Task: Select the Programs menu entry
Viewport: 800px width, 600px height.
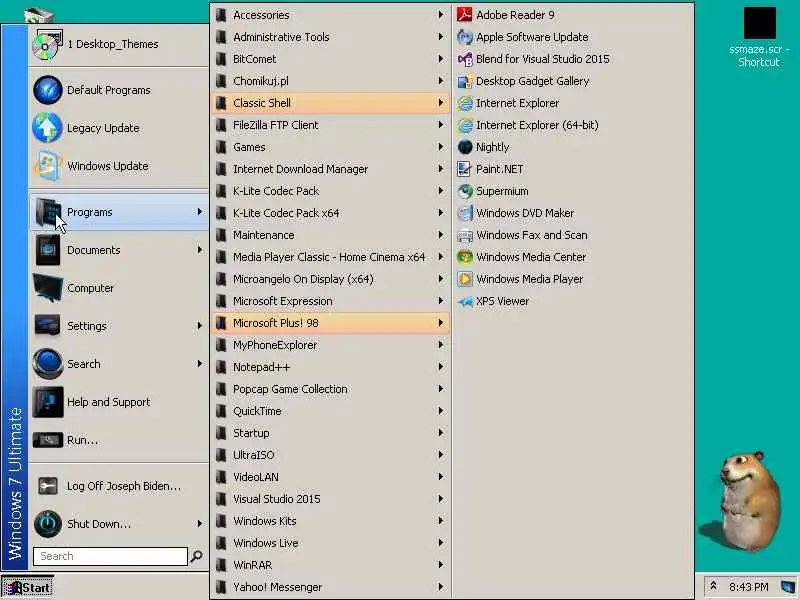Action: click(x=119, y=212)
